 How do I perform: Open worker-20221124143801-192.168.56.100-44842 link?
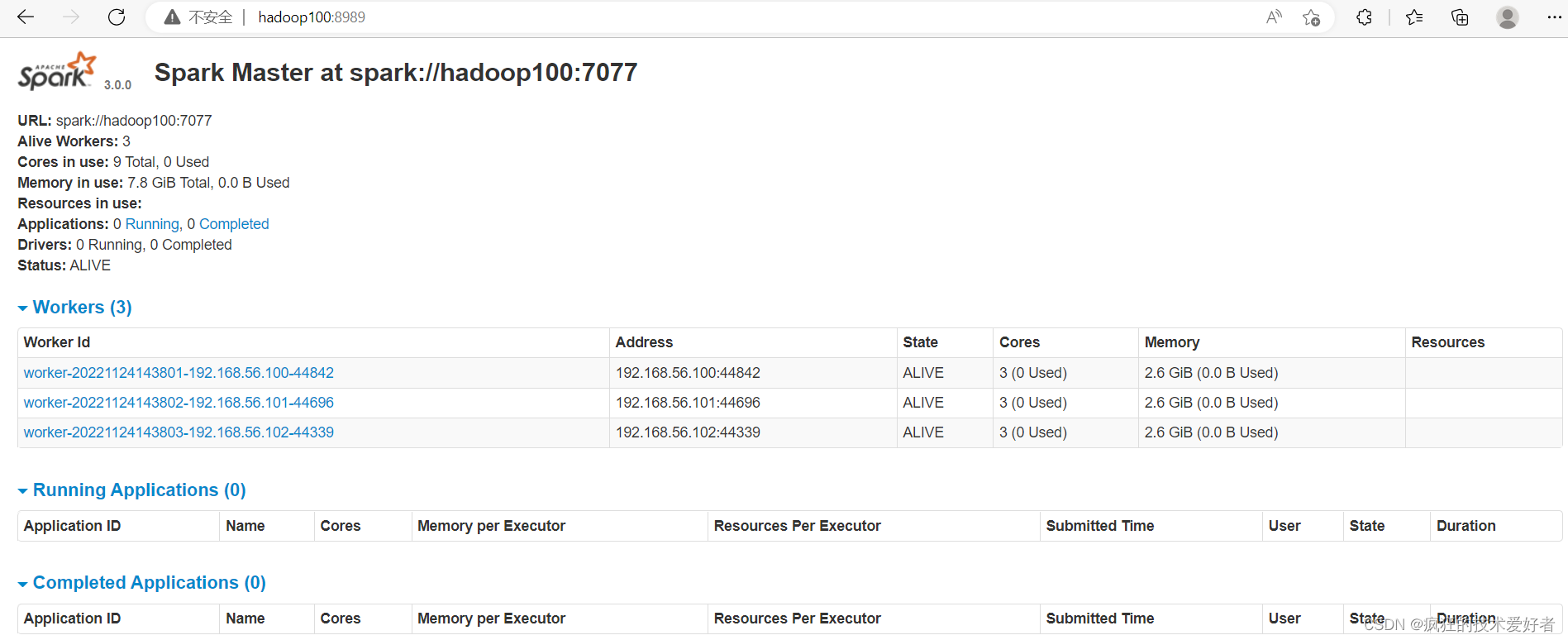[x=179, y=373]
